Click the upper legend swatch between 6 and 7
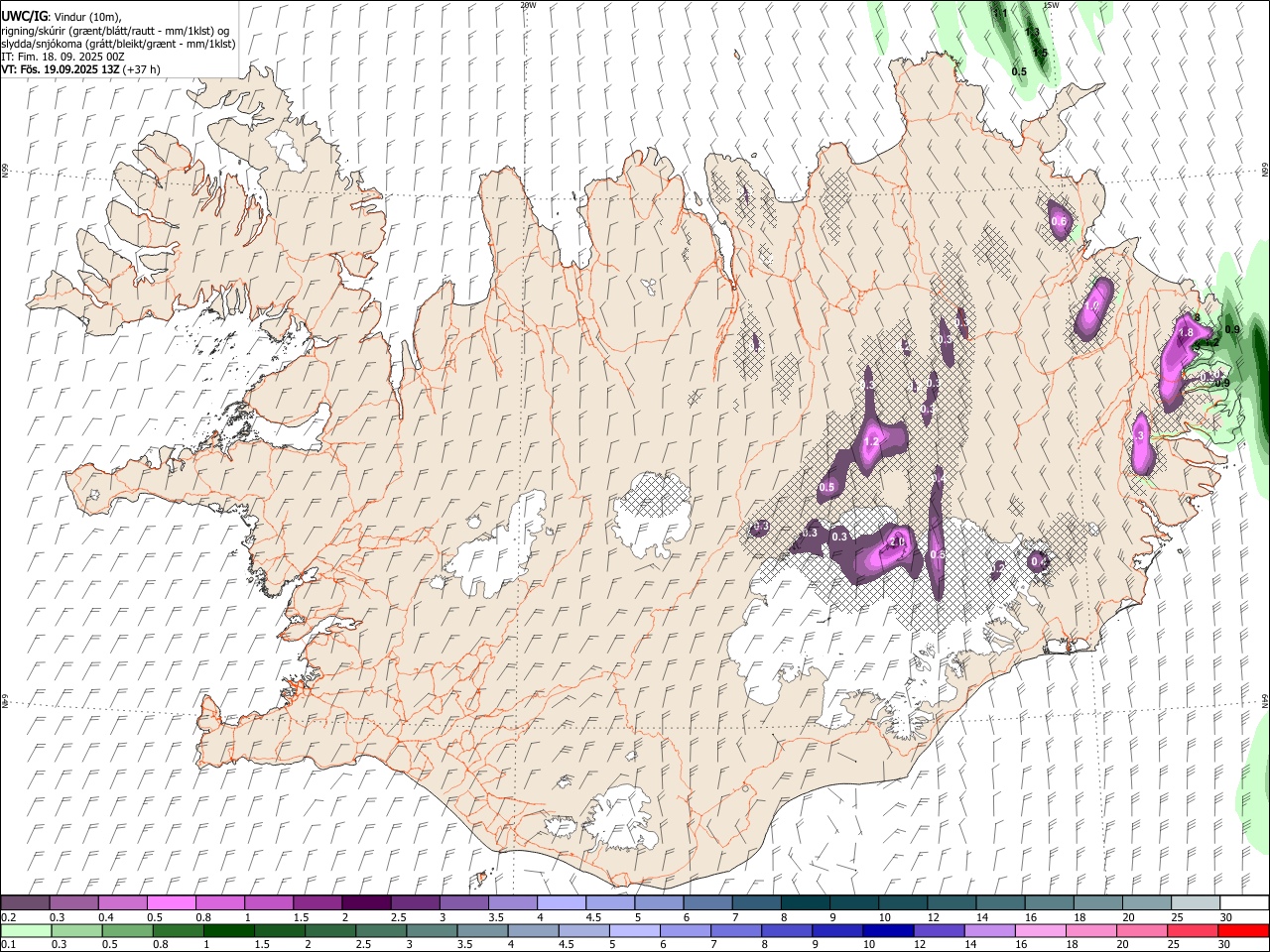This screenshot has height=952, width=1270. pyautogui.click(x=707, y=902)
